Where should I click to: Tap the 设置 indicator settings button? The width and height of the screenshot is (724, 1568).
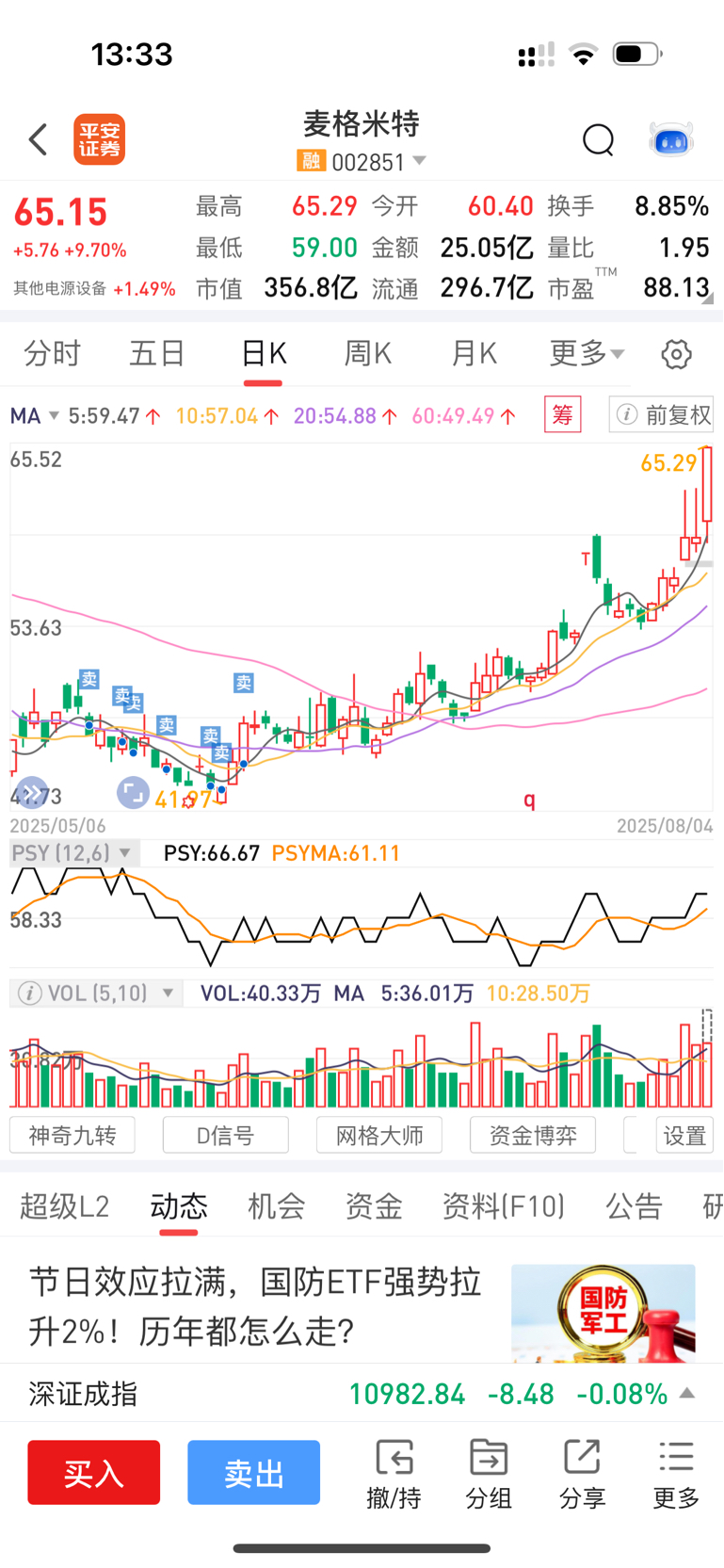[684, 1135]
